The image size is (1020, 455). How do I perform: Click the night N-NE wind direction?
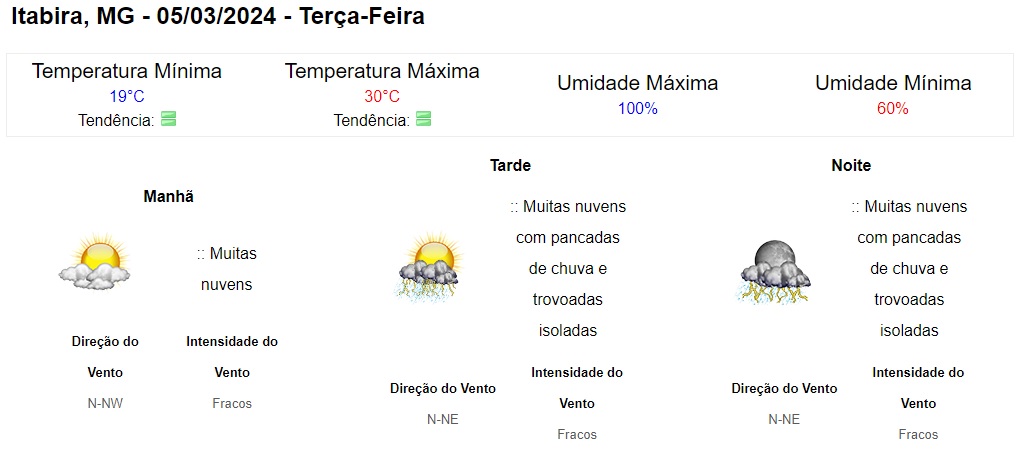tap(784, 420)
